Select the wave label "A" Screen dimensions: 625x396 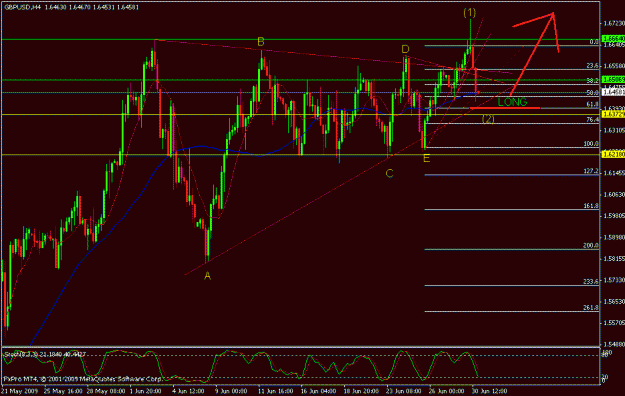point(207,276)
